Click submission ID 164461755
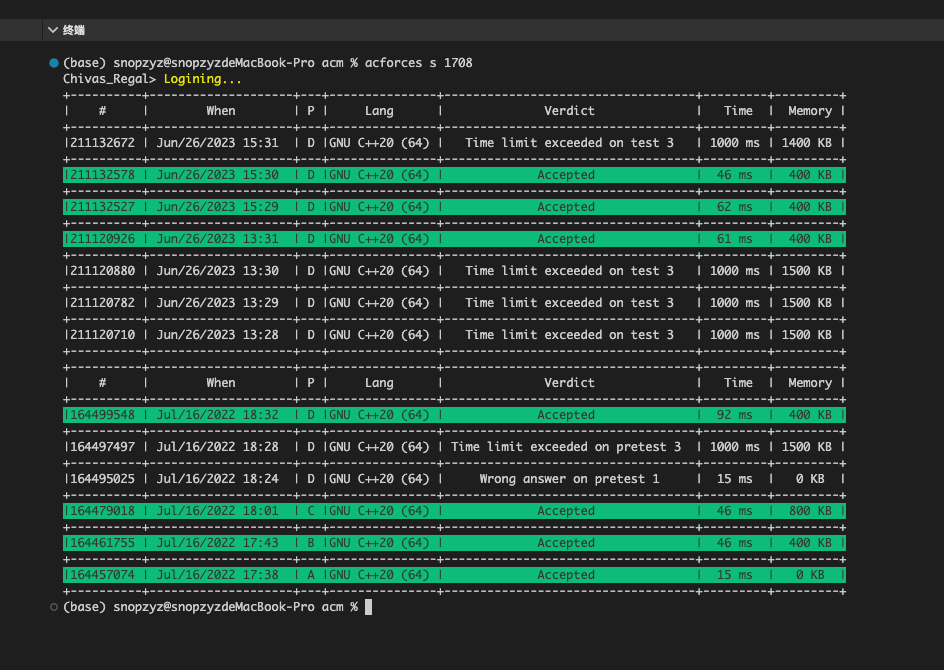Image resolution: width=944 pixels, height=670 pixels. [102, 542]
